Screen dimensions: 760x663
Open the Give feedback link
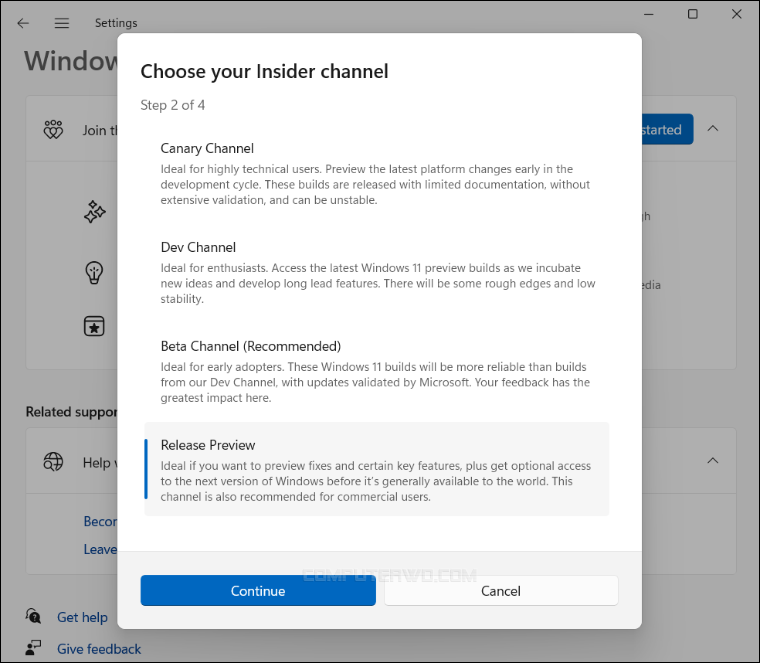click(x=99, y=649)
